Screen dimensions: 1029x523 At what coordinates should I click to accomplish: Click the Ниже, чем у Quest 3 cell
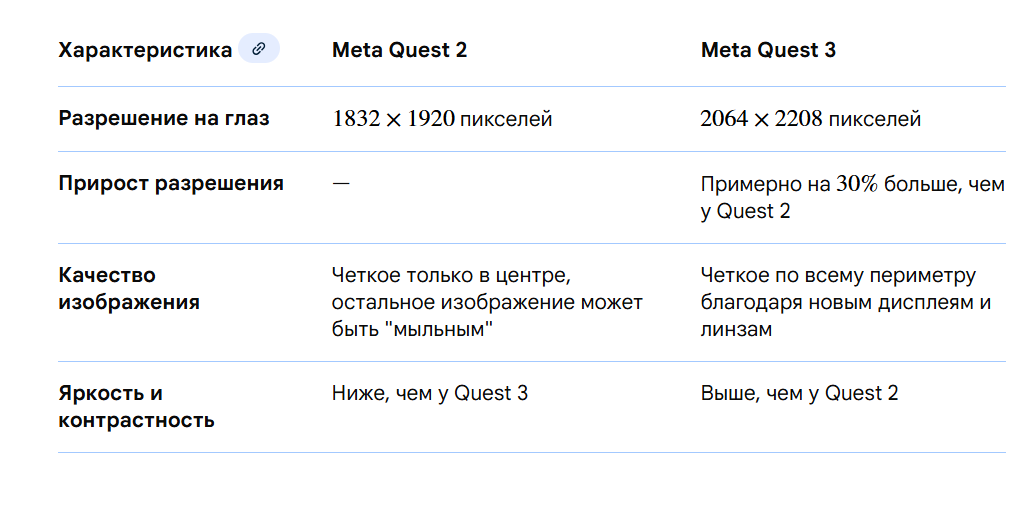(430, 393)
